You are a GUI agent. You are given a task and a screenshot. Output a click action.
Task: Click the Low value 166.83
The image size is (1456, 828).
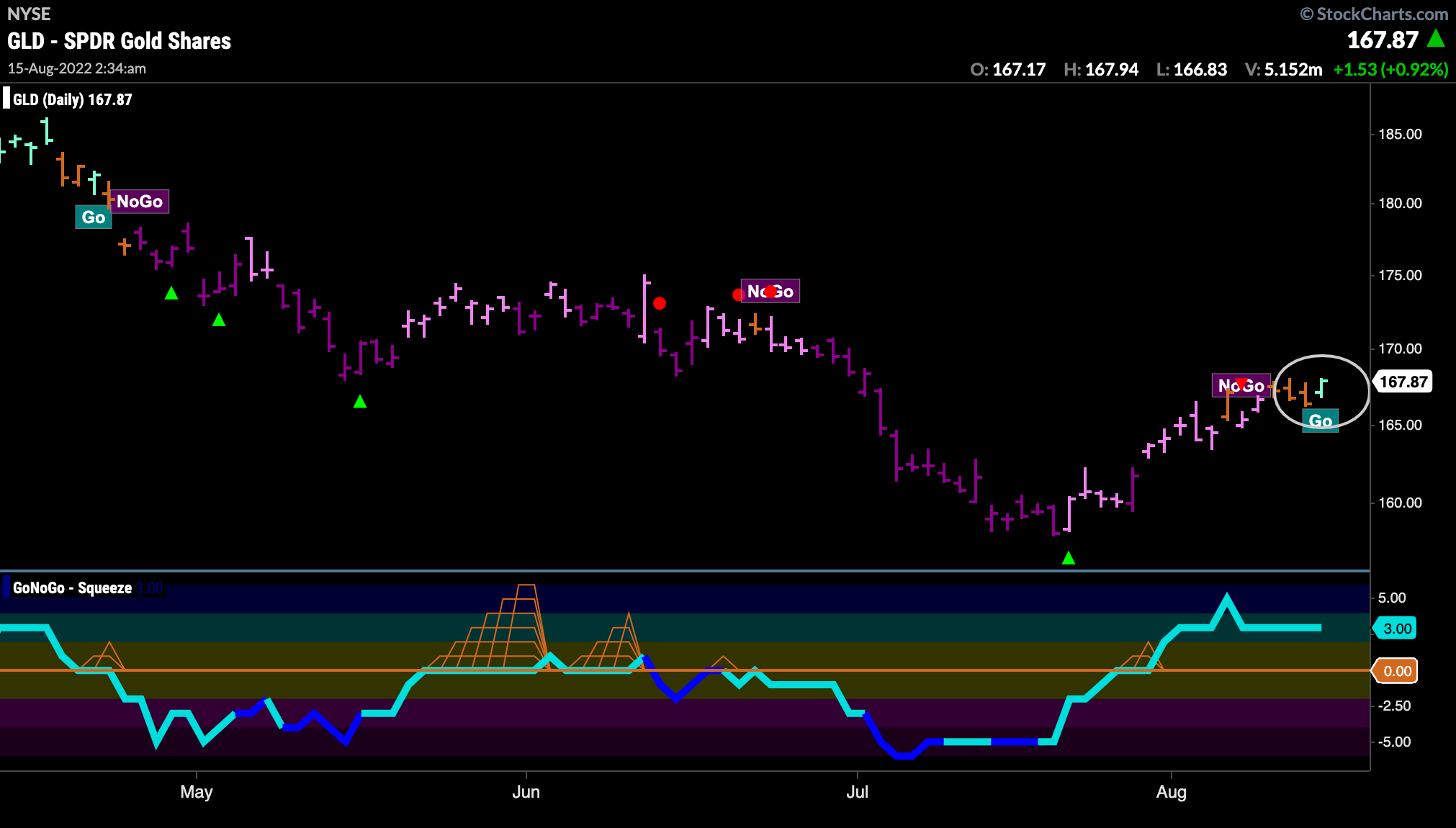point(1200,70)
